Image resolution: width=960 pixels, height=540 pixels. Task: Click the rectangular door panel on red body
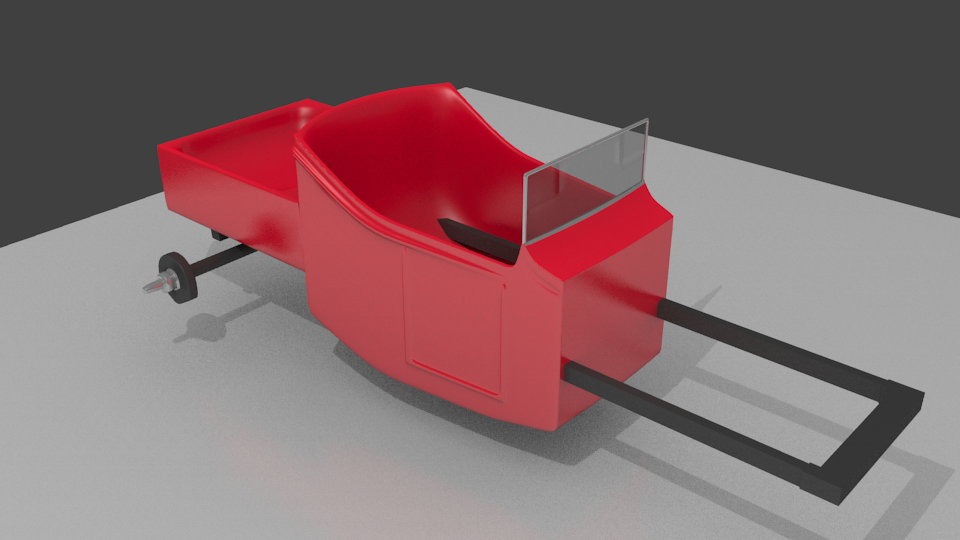pos(454,323)
